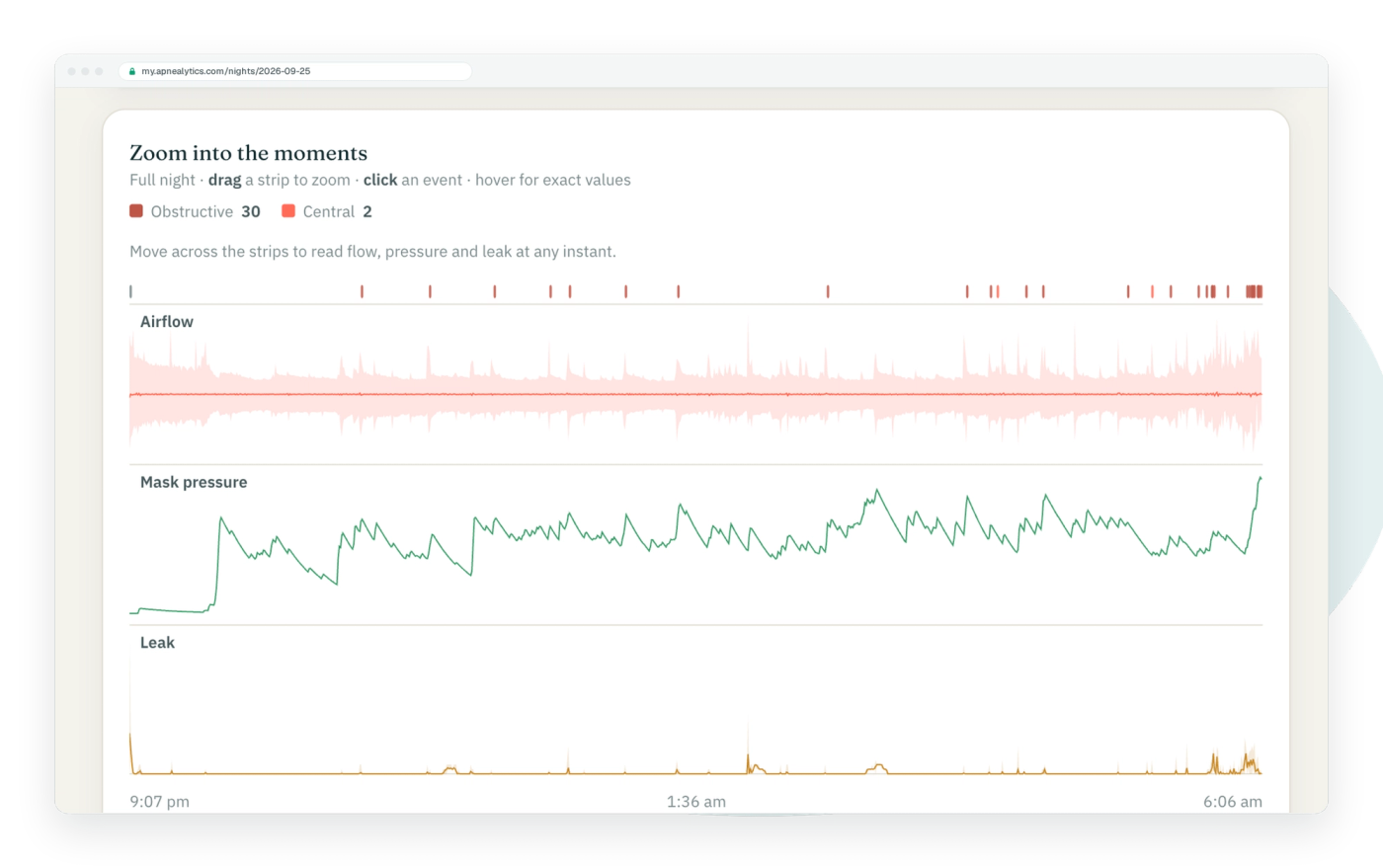Screen dimensions: 1383x868
Task: Click the "Full night" text in the subtitle
Action: pyautogui.click(x=162, y=180)
